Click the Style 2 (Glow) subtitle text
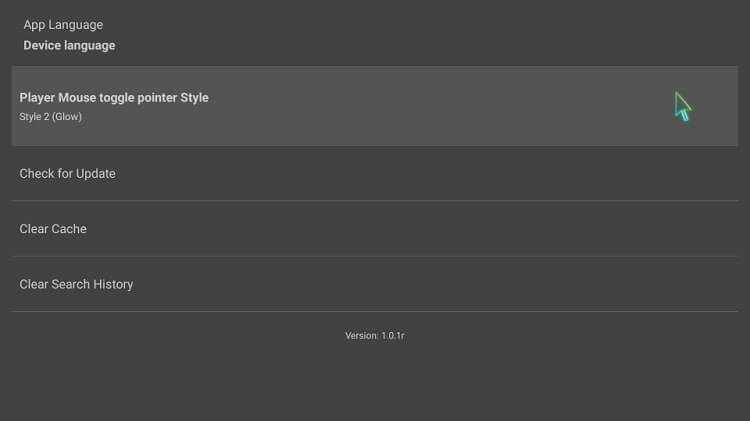 tap(51, 117)
